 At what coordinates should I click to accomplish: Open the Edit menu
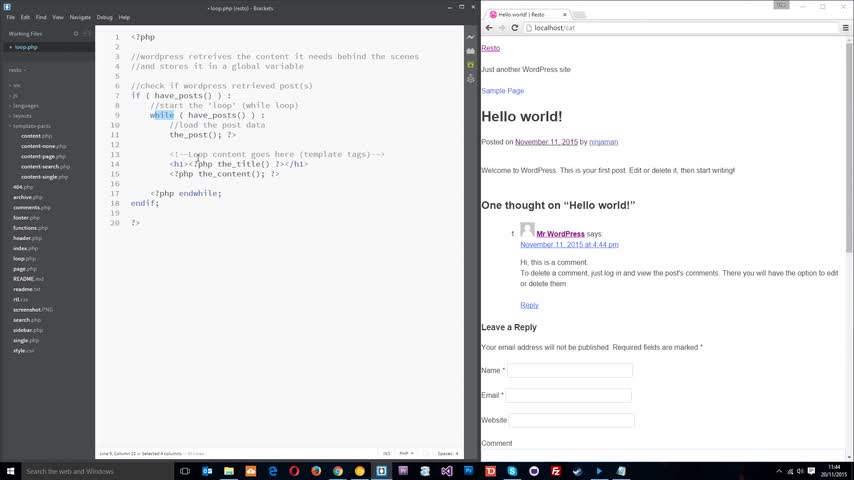(25, 17)
